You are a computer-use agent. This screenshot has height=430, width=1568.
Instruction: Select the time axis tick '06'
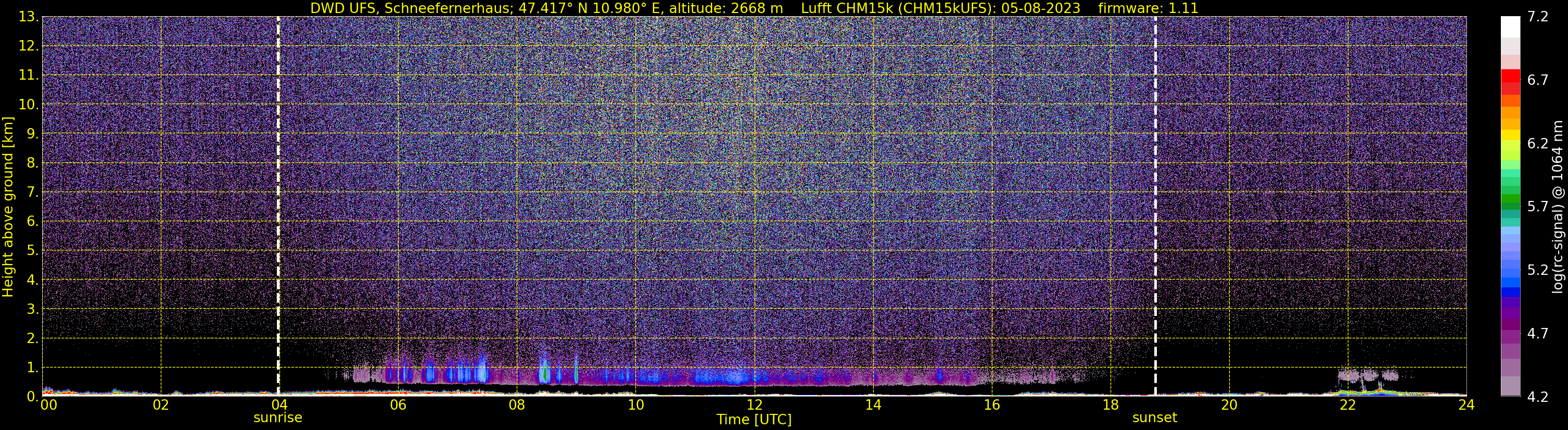[x=398, y=406]
